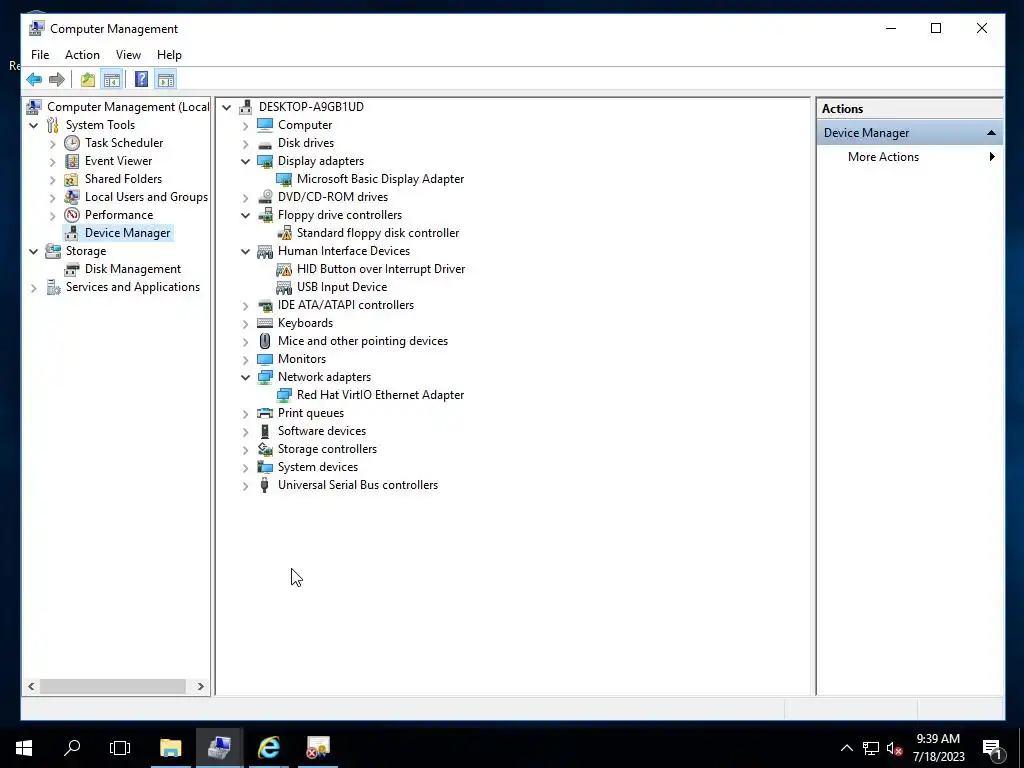1024x768 pixels.
Task: Click the Standard floppy disk controller warning icon
Action: 284,233
